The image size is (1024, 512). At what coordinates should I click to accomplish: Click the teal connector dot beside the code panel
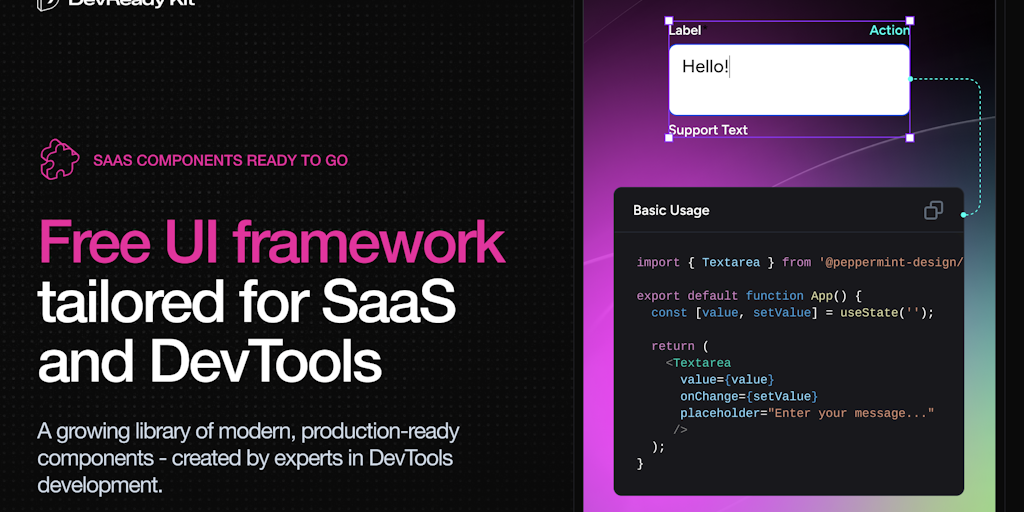click(x=964, y=214)
